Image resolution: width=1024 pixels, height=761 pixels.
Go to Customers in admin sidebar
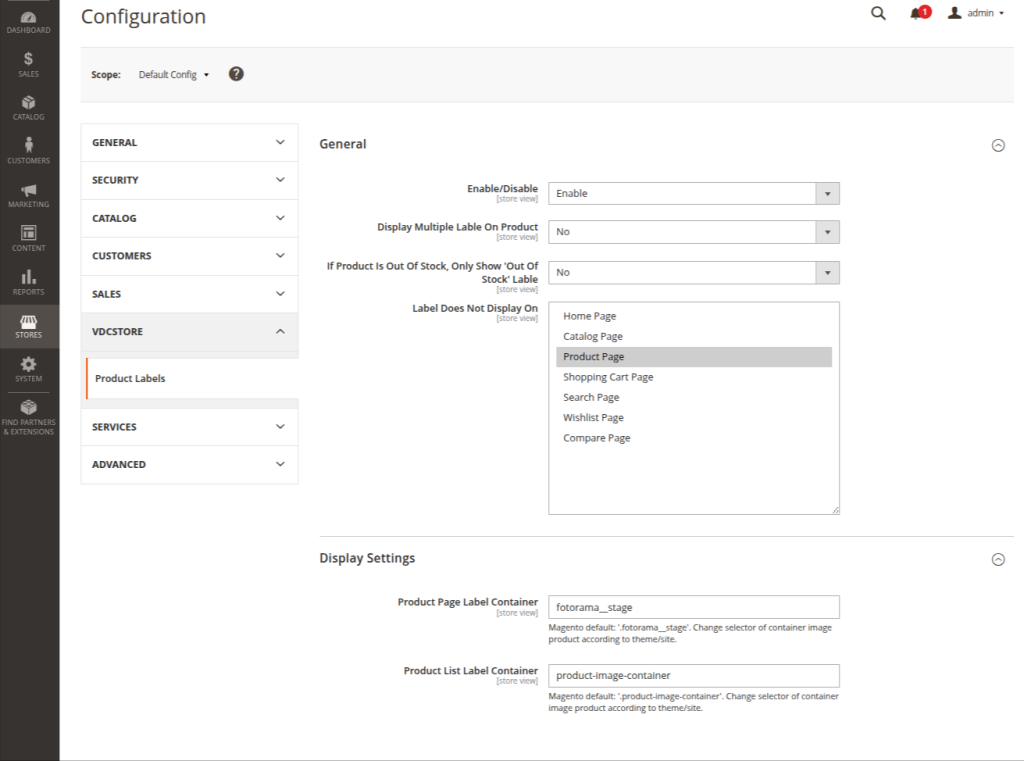pyautogui.click(x=29, y=151)
